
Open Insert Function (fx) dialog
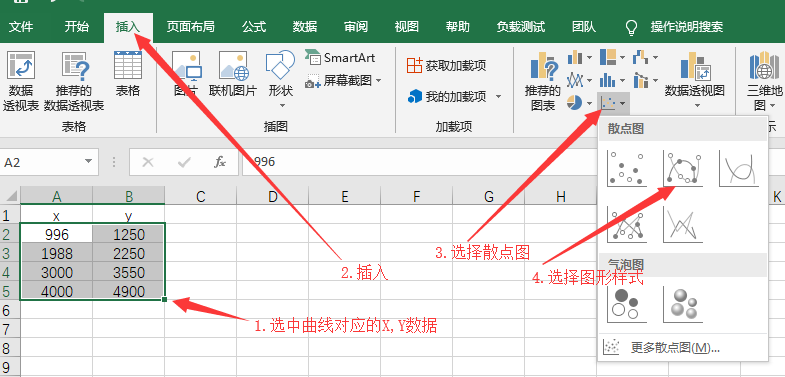tap(220, 162)
